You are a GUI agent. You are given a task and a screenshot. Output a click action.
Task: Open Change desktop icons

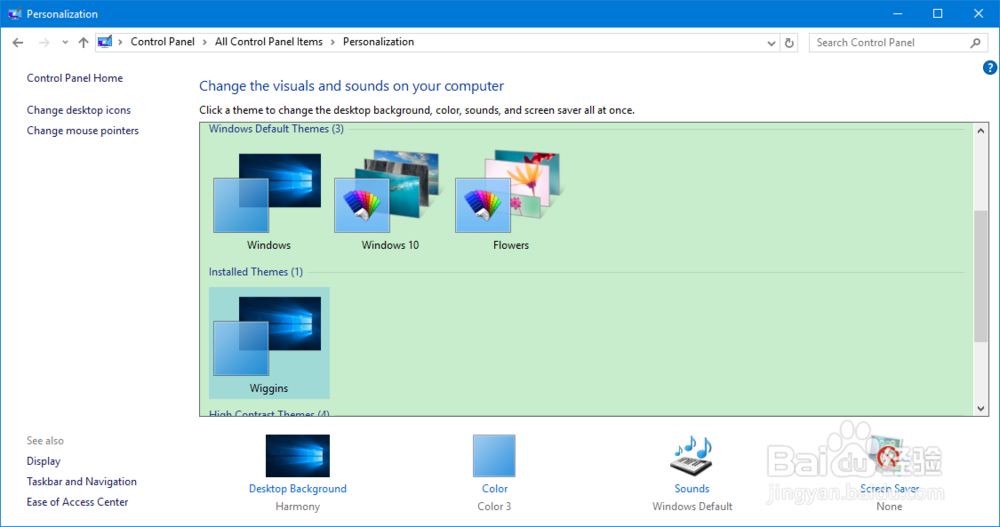tap(78, 110)
